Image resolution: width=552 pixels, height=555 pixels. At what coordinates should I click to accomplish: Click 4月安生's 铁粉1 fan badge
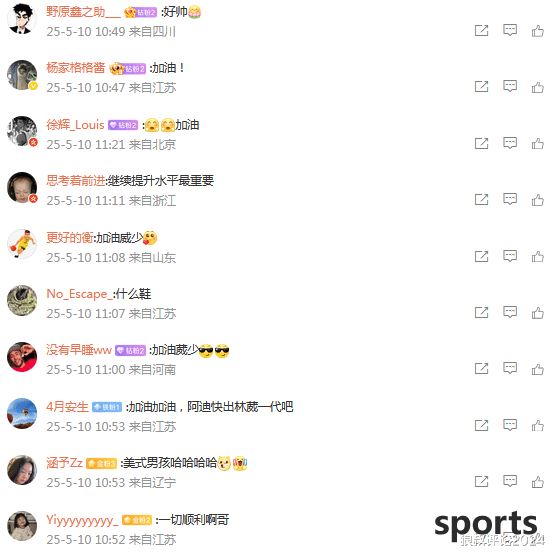coord(107,407)
